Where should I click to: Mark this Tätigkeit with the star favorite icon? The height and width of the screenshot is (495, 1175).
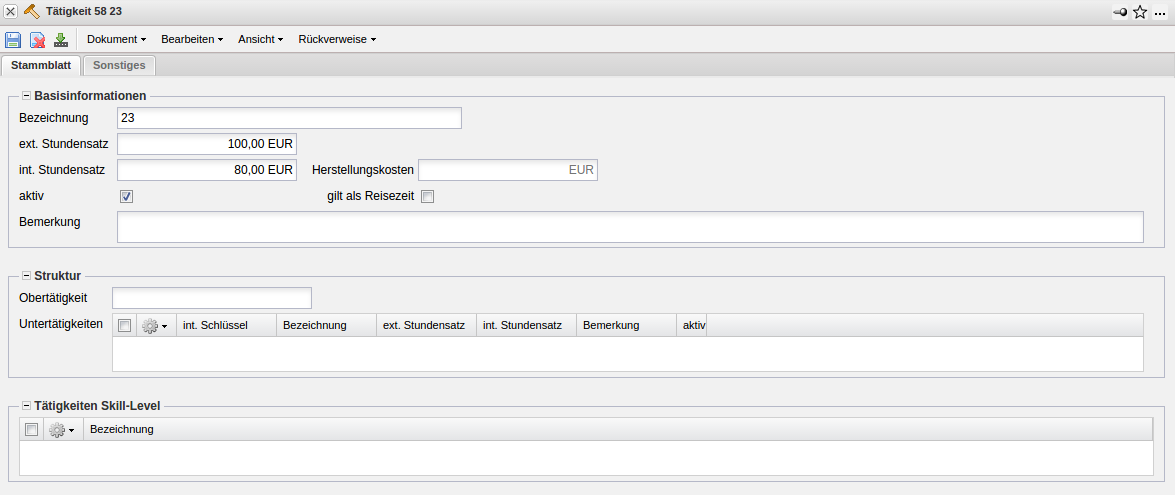(x=1140, y=12)
